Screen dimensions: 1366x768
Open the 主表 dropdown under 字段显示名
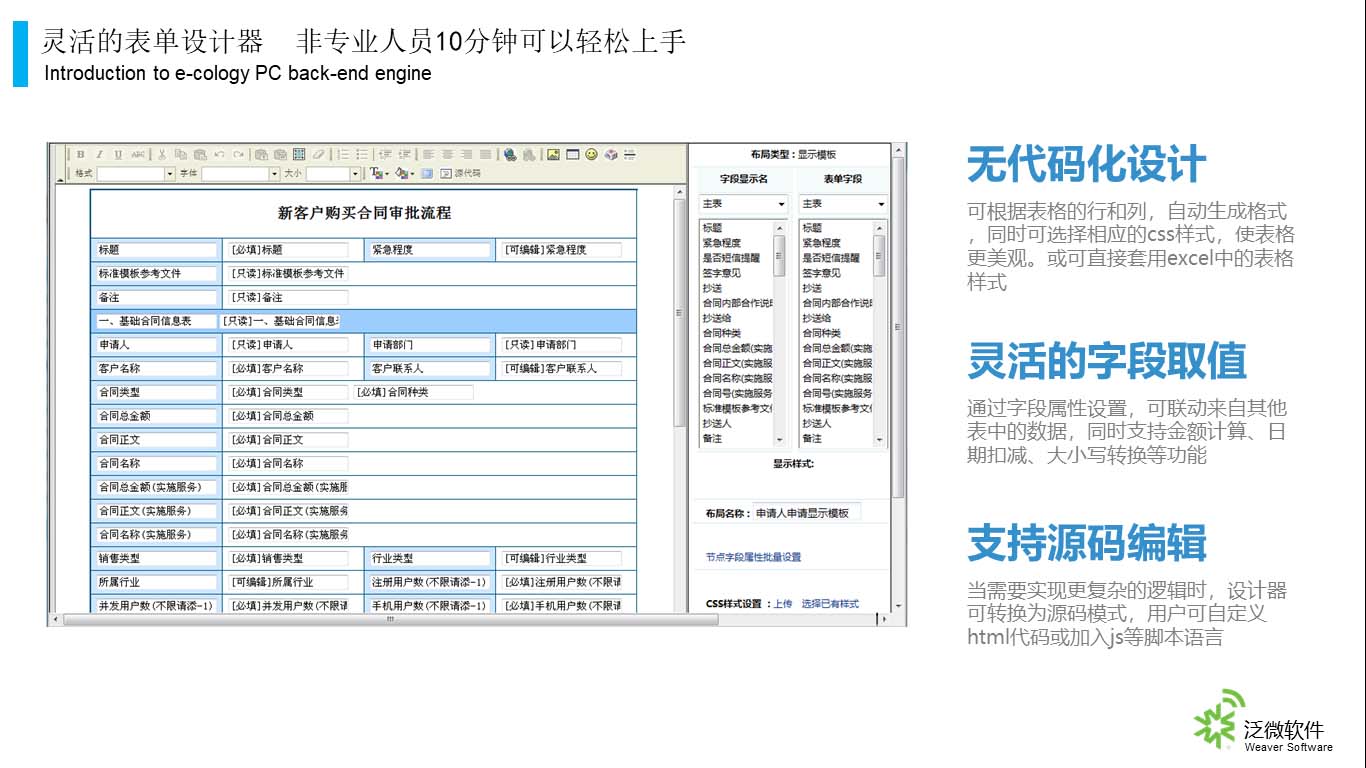[x=743, y=204]
